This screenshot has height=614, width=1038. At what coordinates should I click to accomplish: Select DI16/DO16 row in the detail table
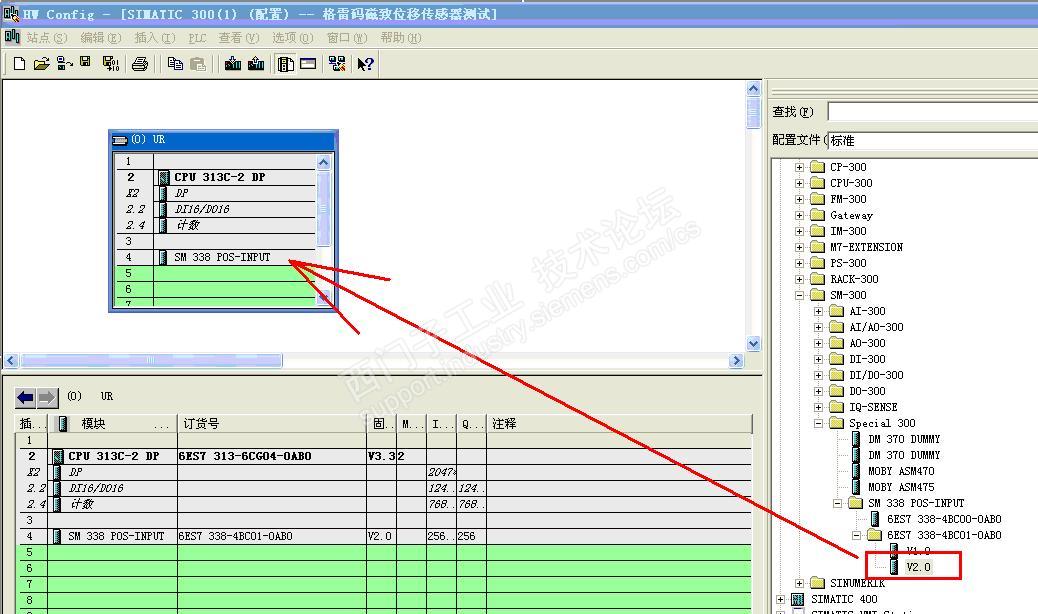(384, 488)
